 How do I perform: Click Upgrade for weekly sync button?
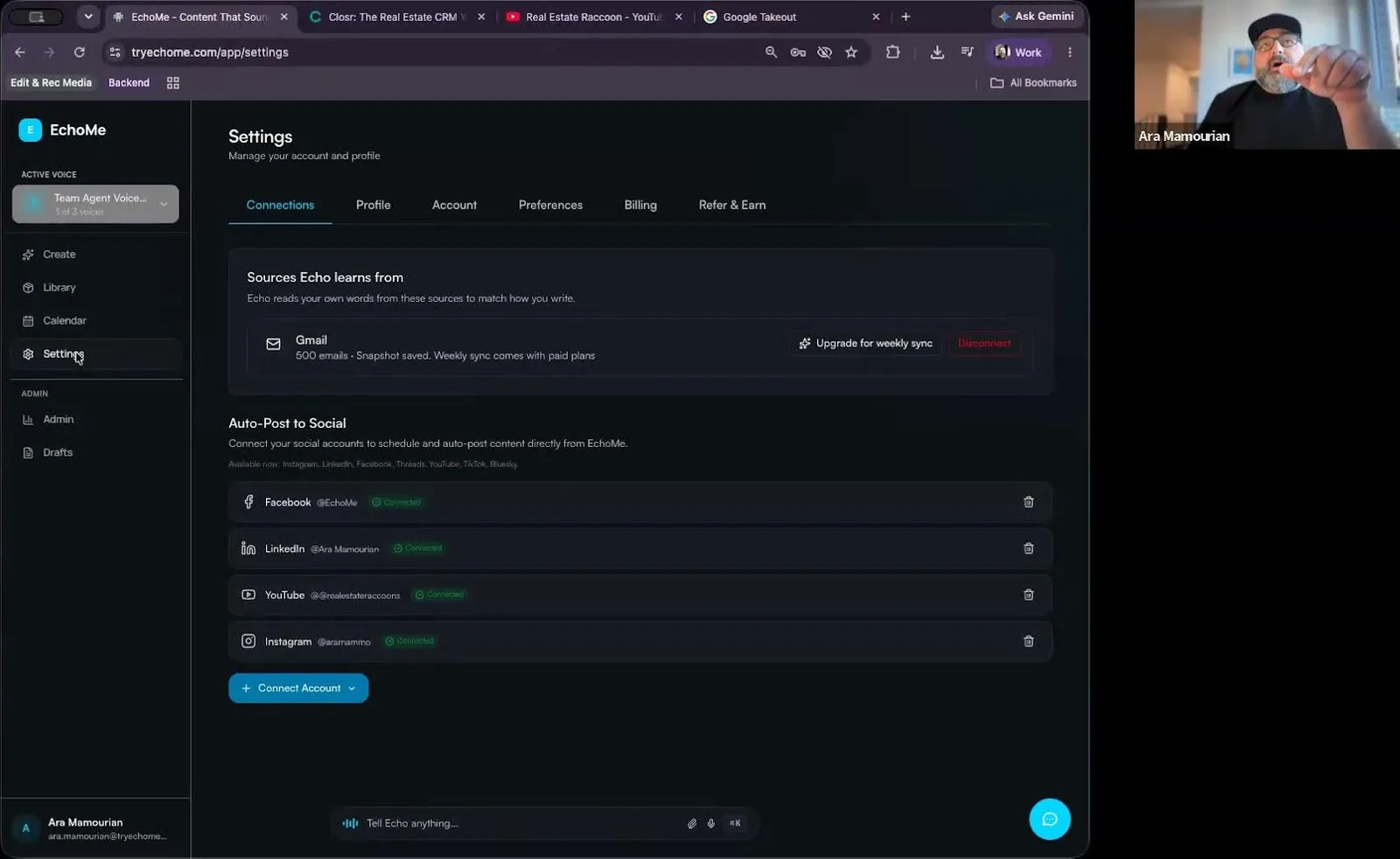[x=865, y=344]
